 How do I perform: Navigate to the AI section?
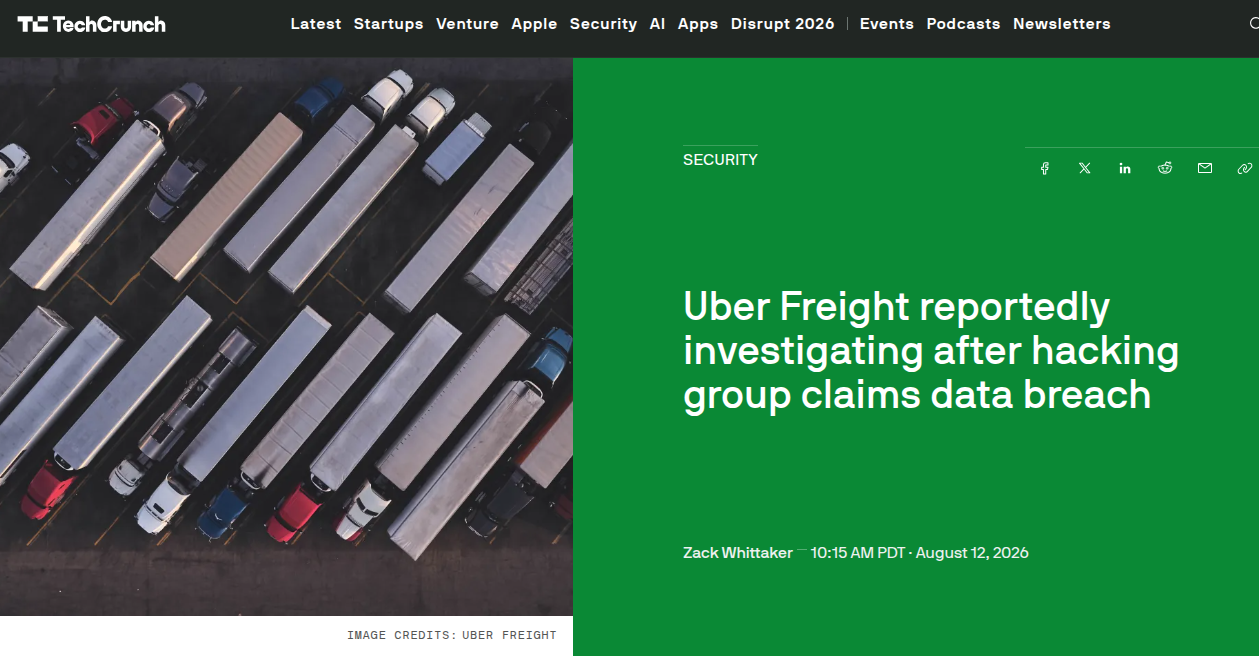pyautogui.click(x=657, y=24)
